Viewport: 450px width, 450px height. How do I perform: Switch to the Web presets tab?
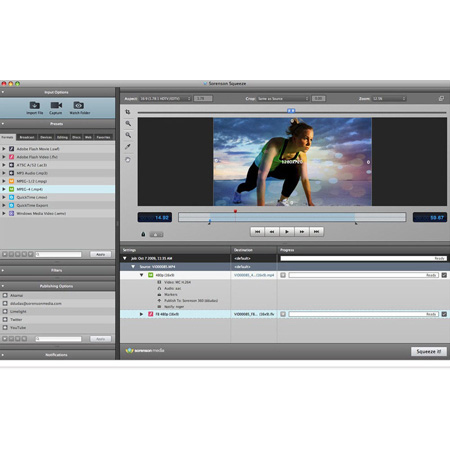[88, 137]
